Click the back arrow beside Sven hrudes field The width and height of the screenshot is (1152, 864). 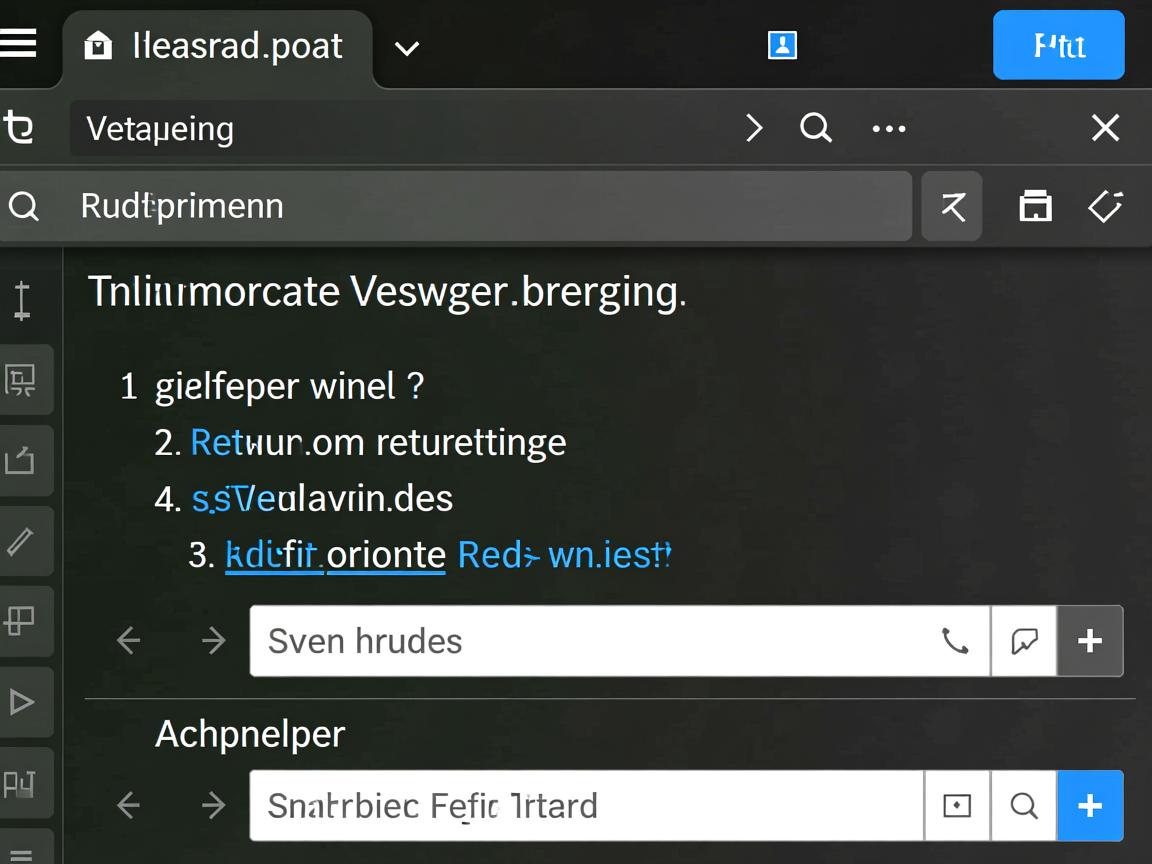point(128,641)
